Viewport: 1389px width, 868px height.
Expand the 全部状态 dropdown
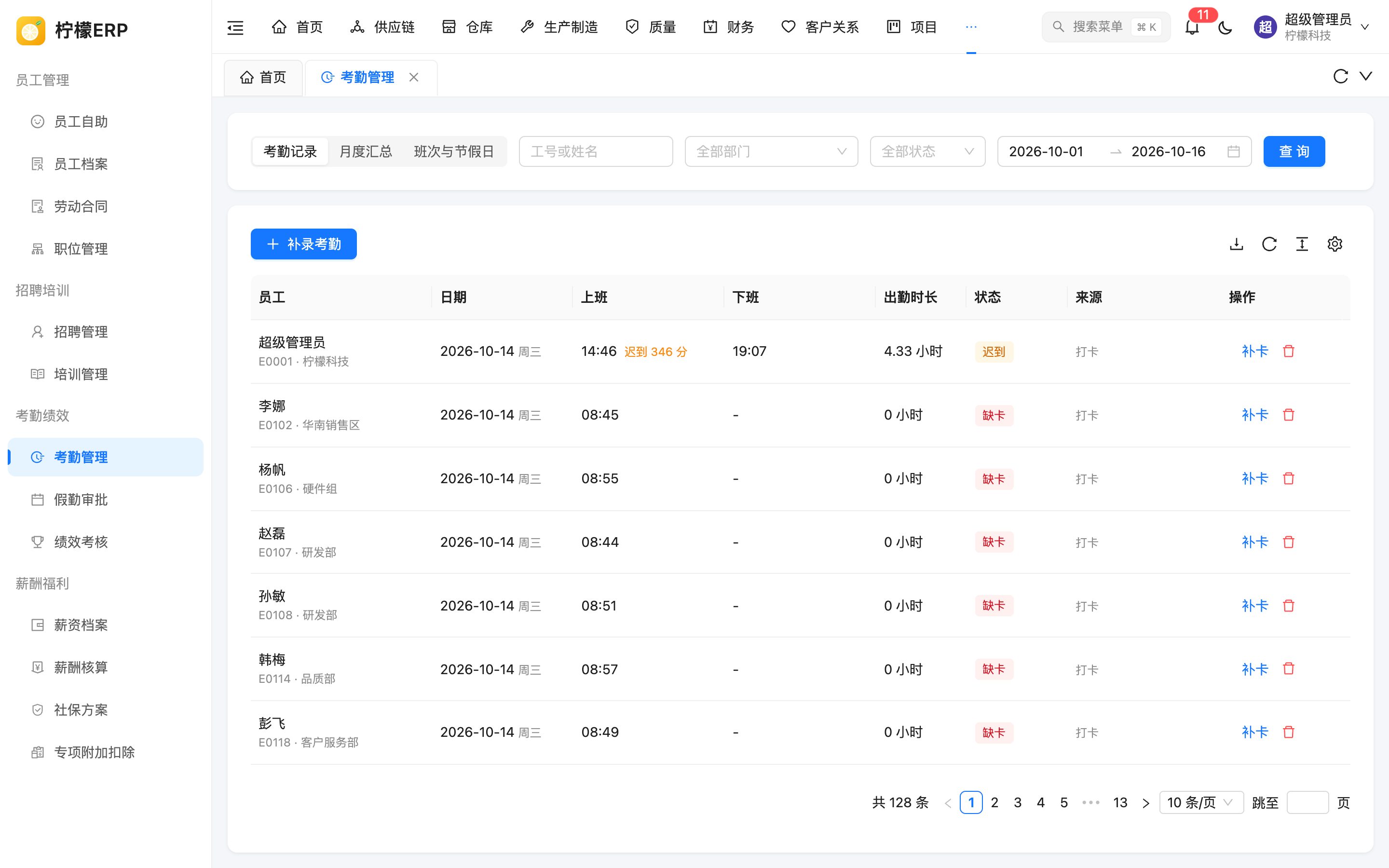point(927,151)
